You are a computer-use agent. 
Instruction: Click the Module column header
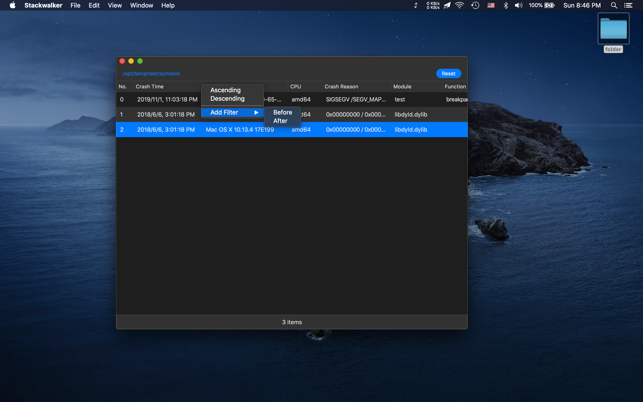(402, 86)
